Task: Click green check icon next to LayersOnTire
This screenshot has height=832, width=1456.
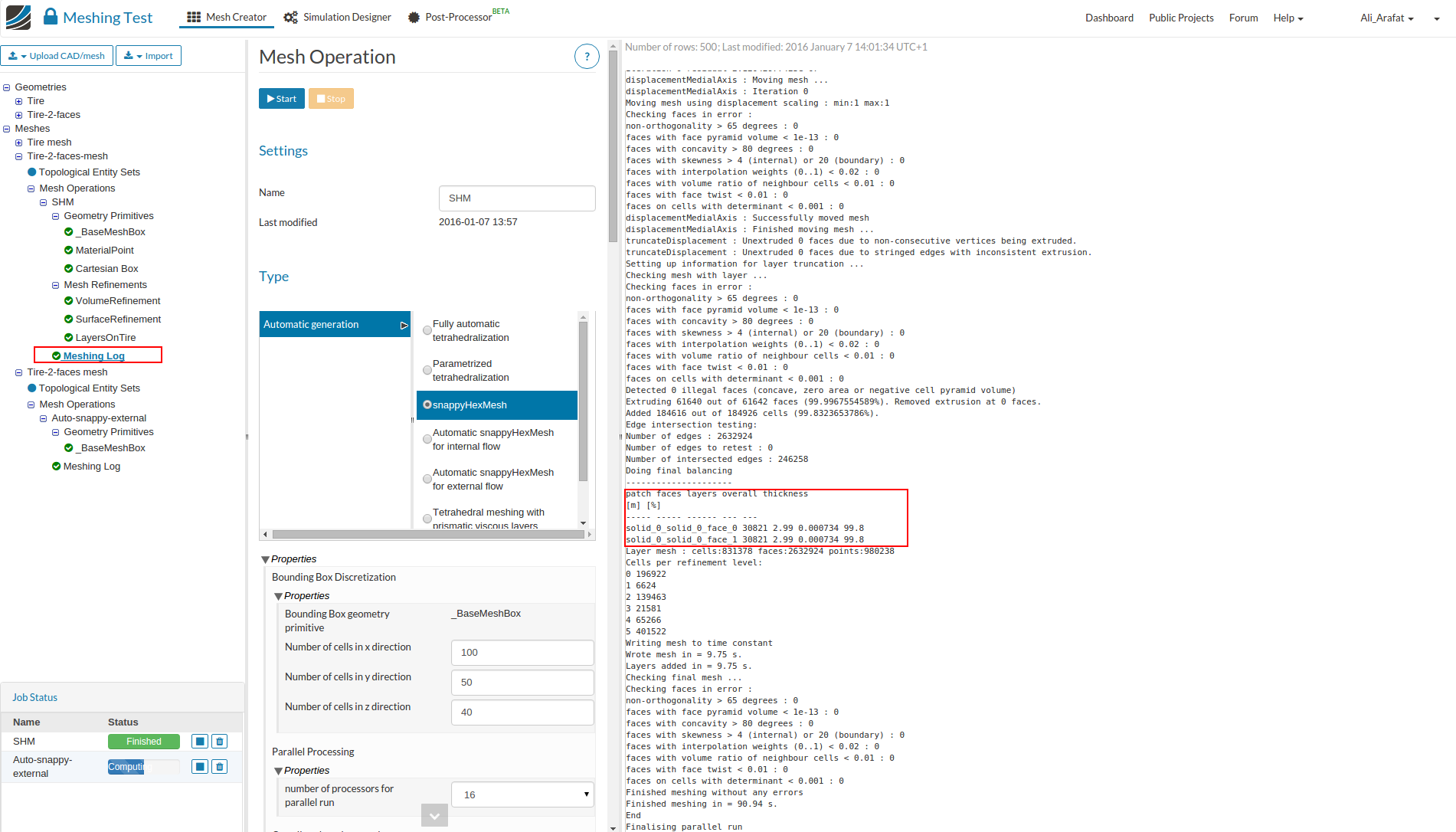Action: (x=69, y=338)
